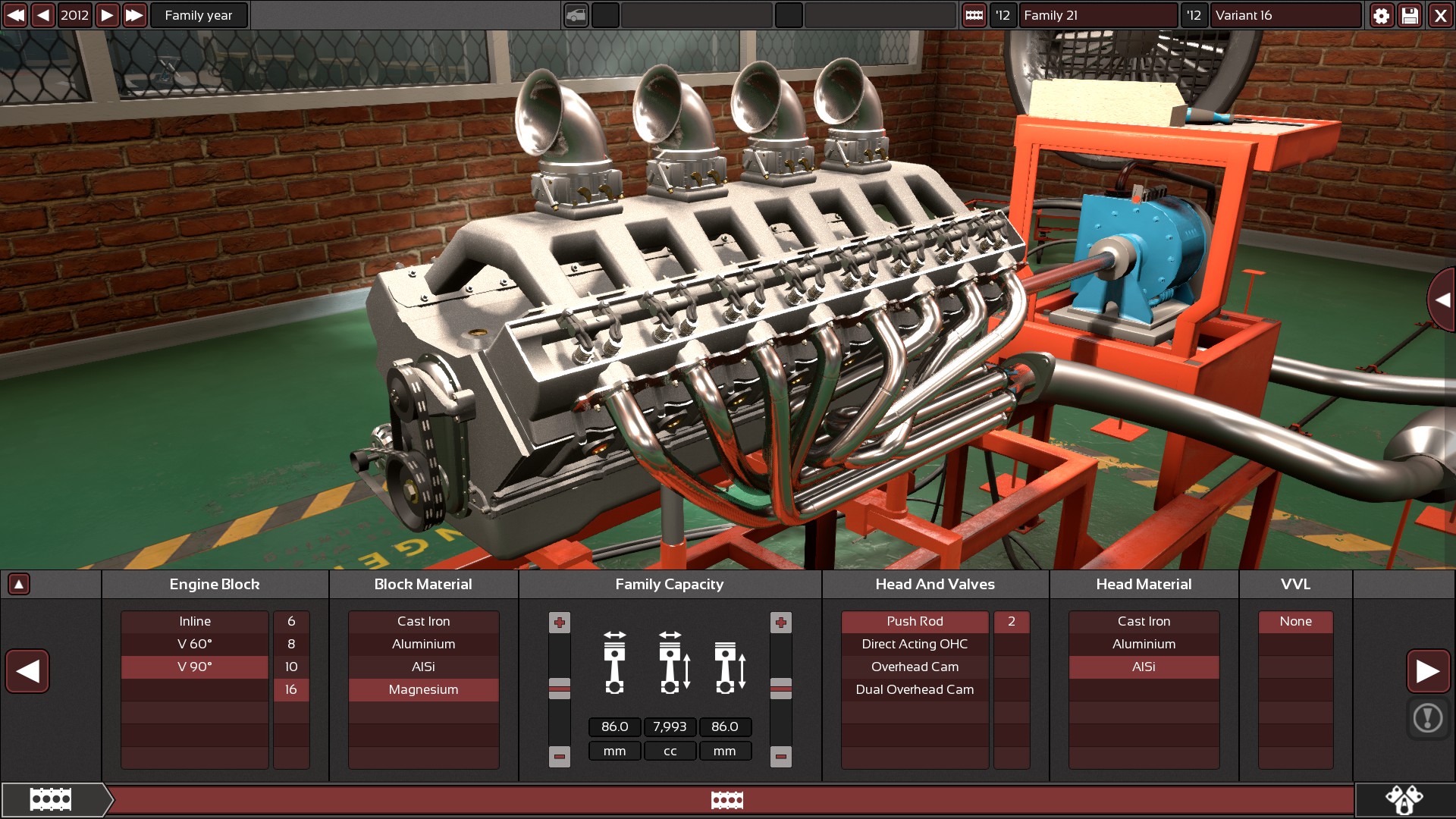This screenshot has height=819, width=1456.
Task: Click the warning exclamation icon
Action: point(1427,717)
